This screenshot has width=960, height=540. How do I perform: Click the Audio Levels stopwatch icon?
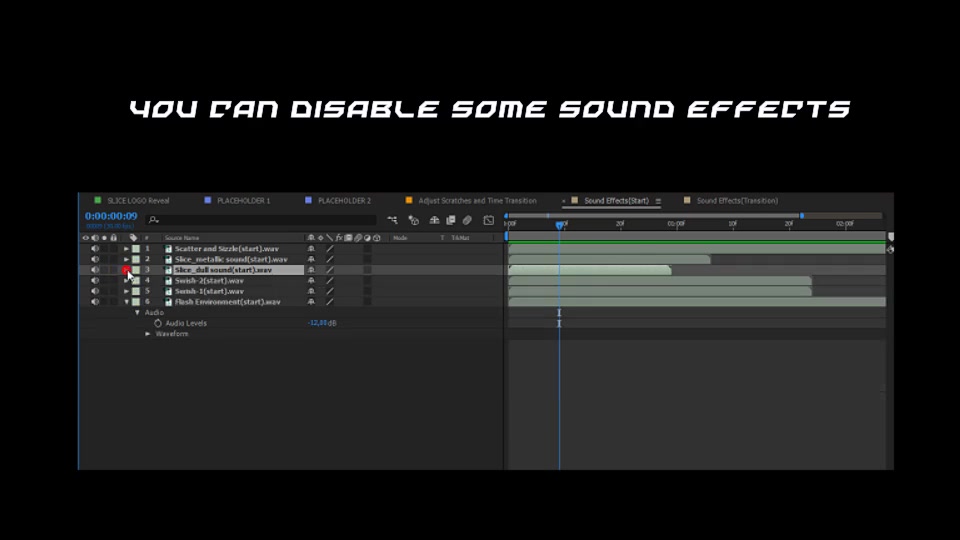[158, 323]
